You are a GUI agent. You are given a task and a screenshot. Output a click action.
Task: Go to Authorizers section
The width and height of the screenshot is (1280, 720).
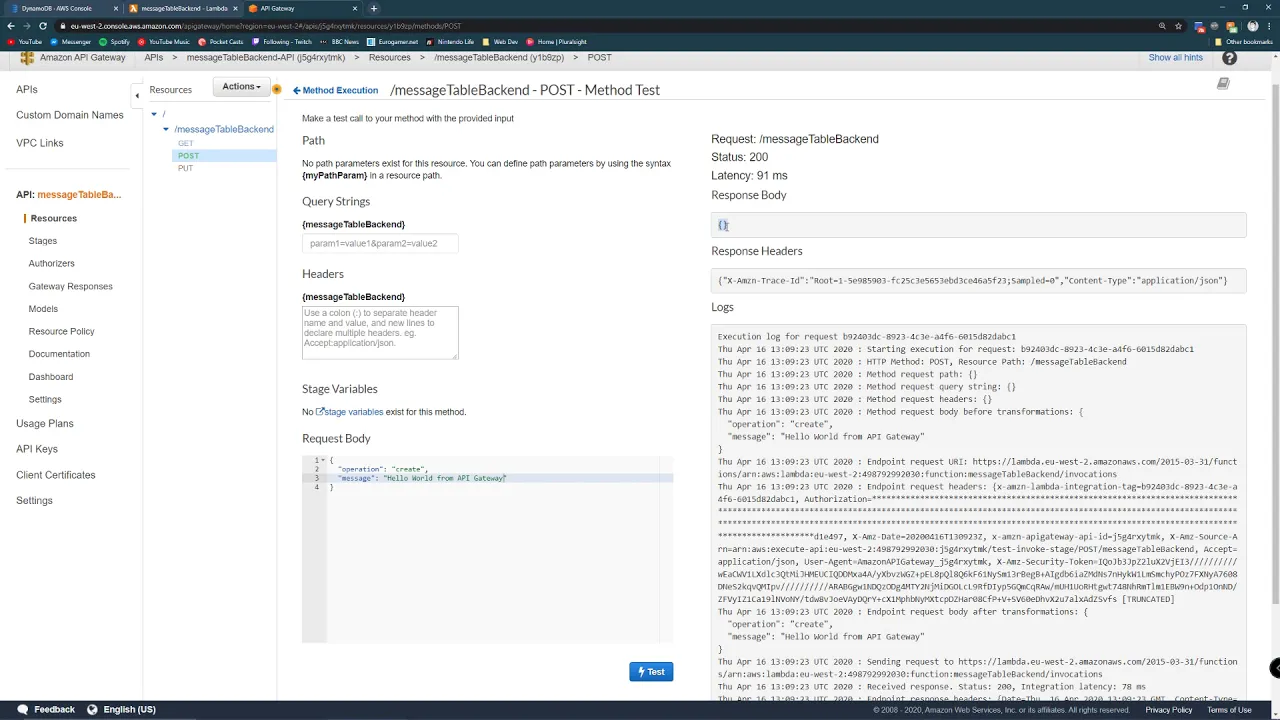pyautogui.click(x=52, y=263)
